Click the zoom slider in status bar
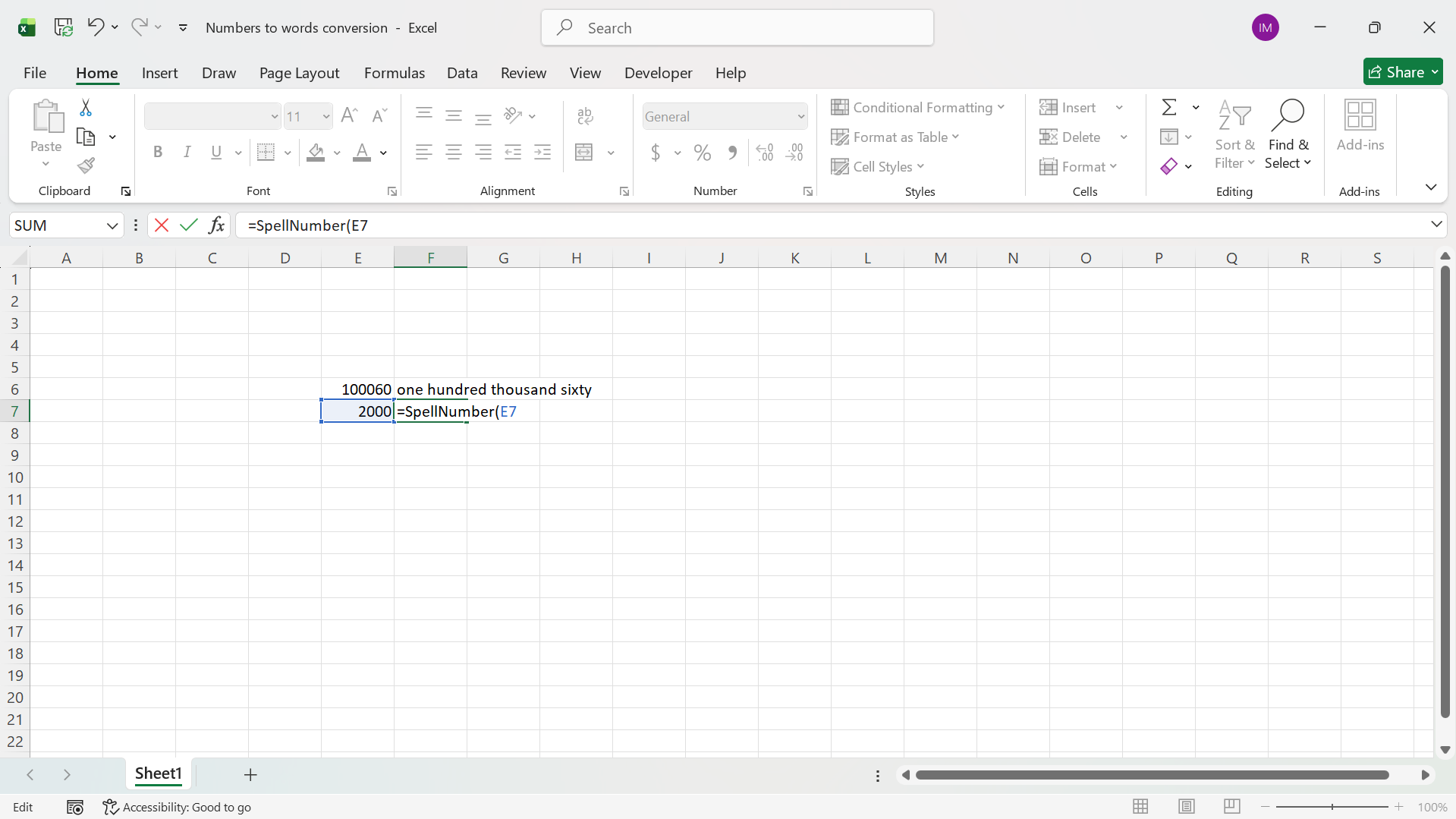 (1332, 807)
